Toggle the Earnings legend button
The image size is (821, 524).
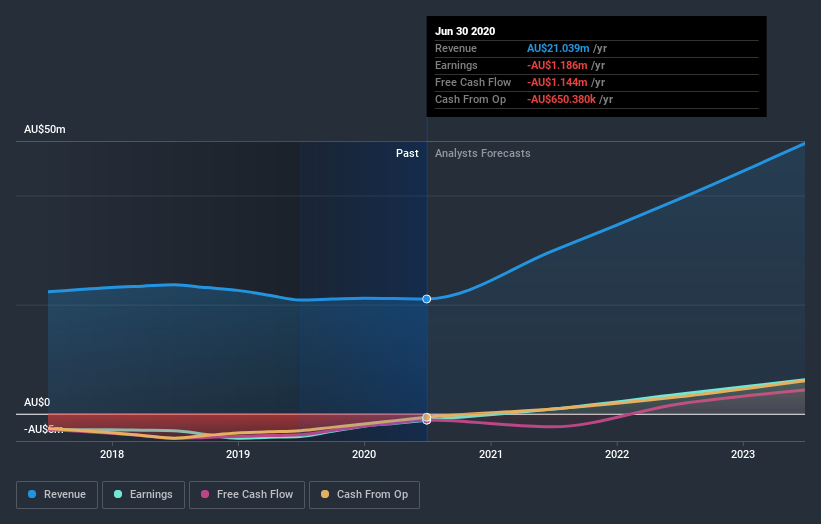(x=143, y=495)
